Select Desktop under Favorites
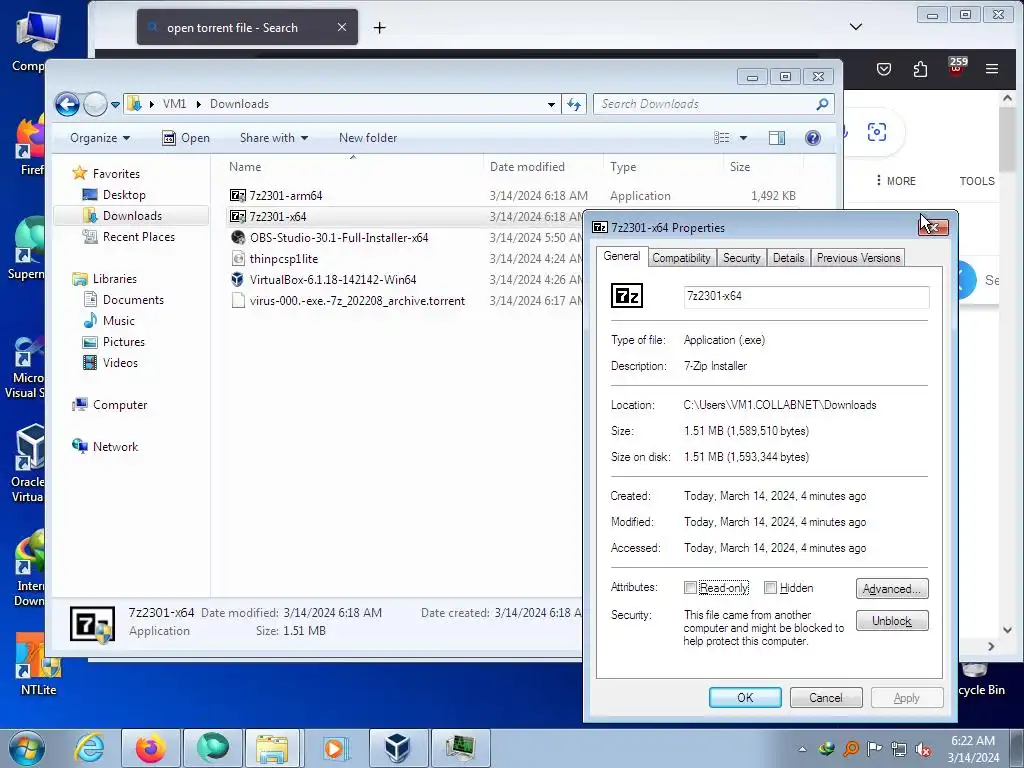This screenshot has height=768, width=1024. pos(114,195)
